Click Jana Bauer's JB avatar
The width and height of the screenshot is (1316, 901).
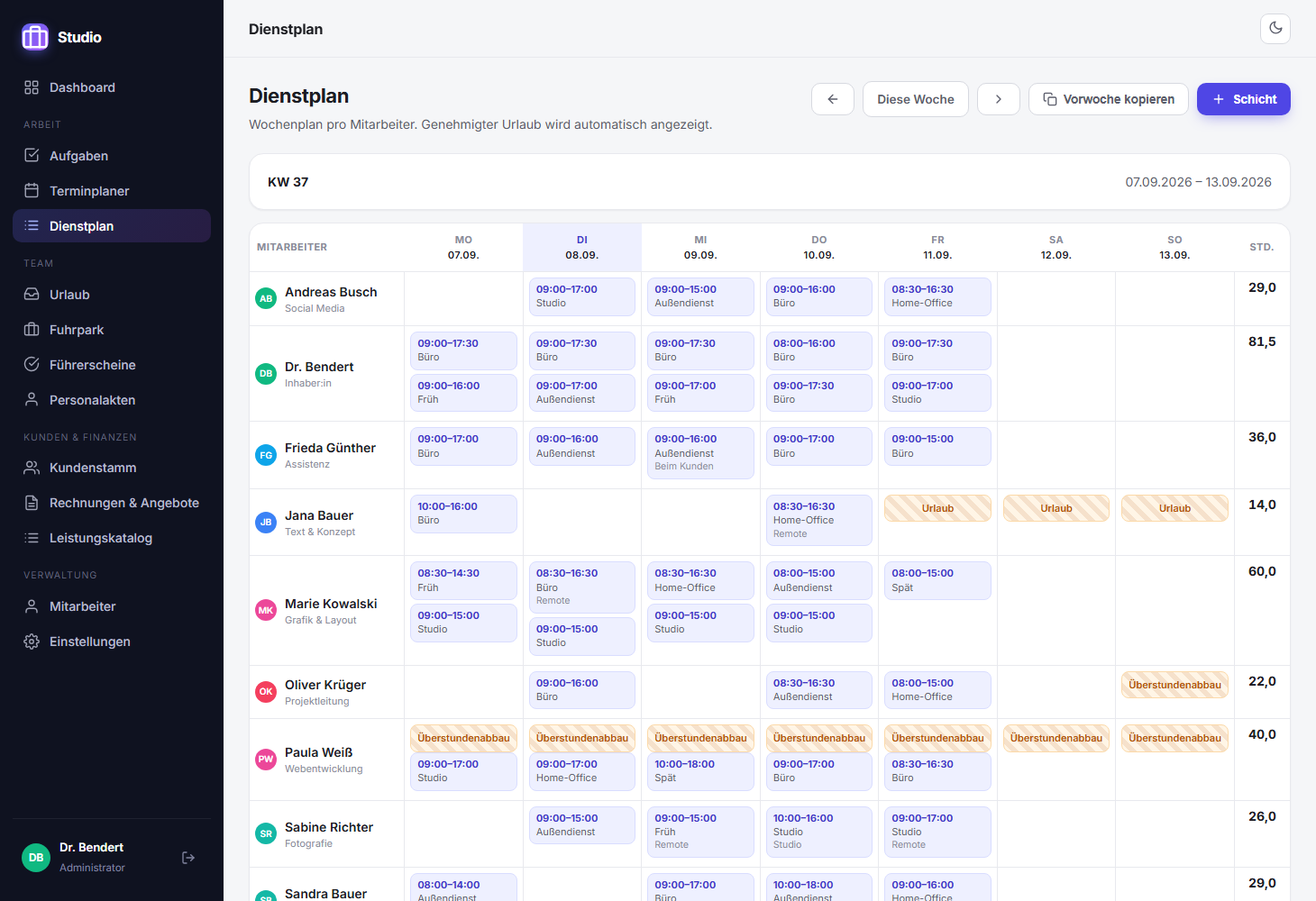pyautogui.click(x=266, y=523)
